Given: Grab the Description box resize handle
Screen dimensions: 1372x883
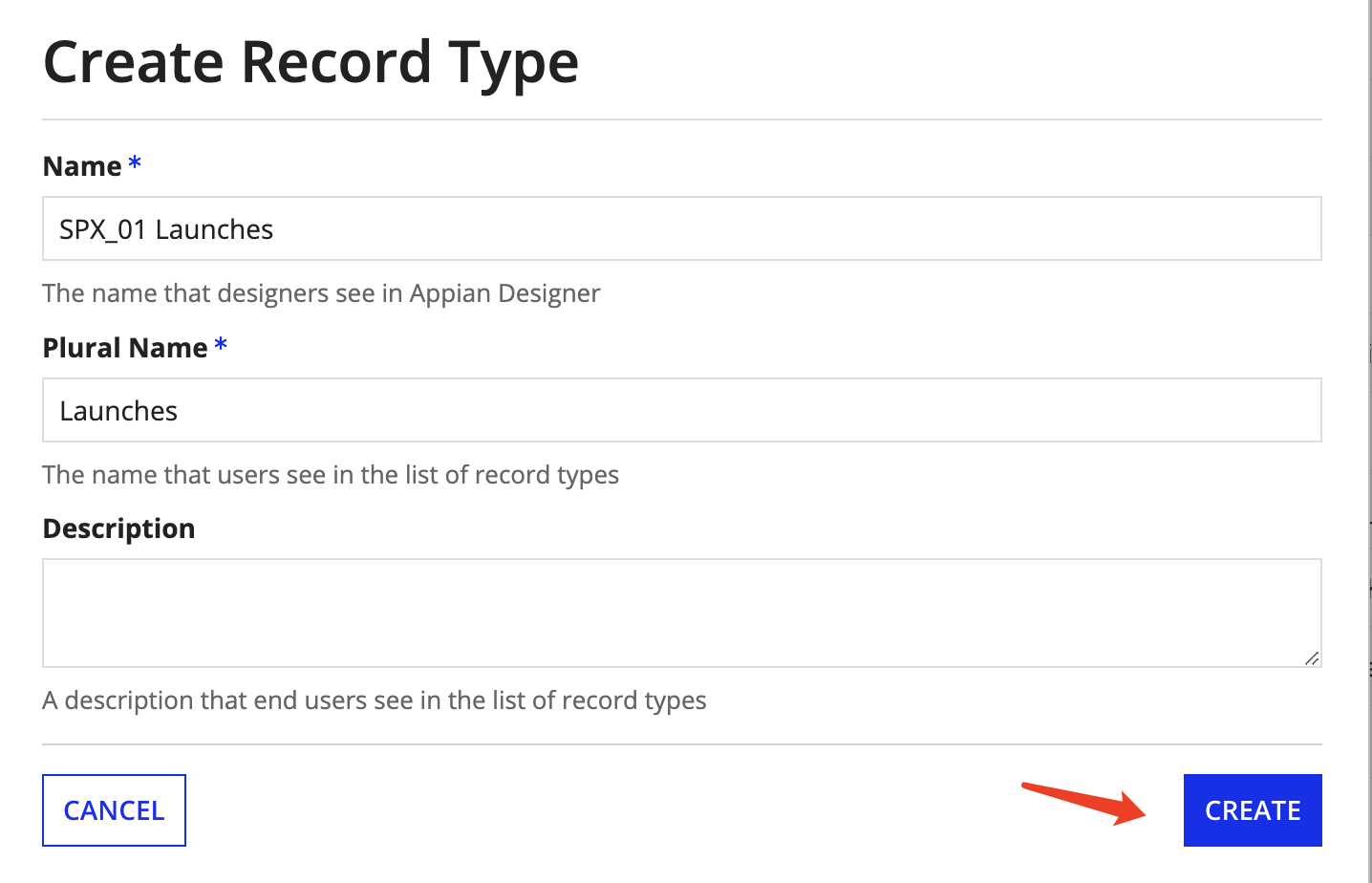Looking at the screenshot, I should point(1312,657).
